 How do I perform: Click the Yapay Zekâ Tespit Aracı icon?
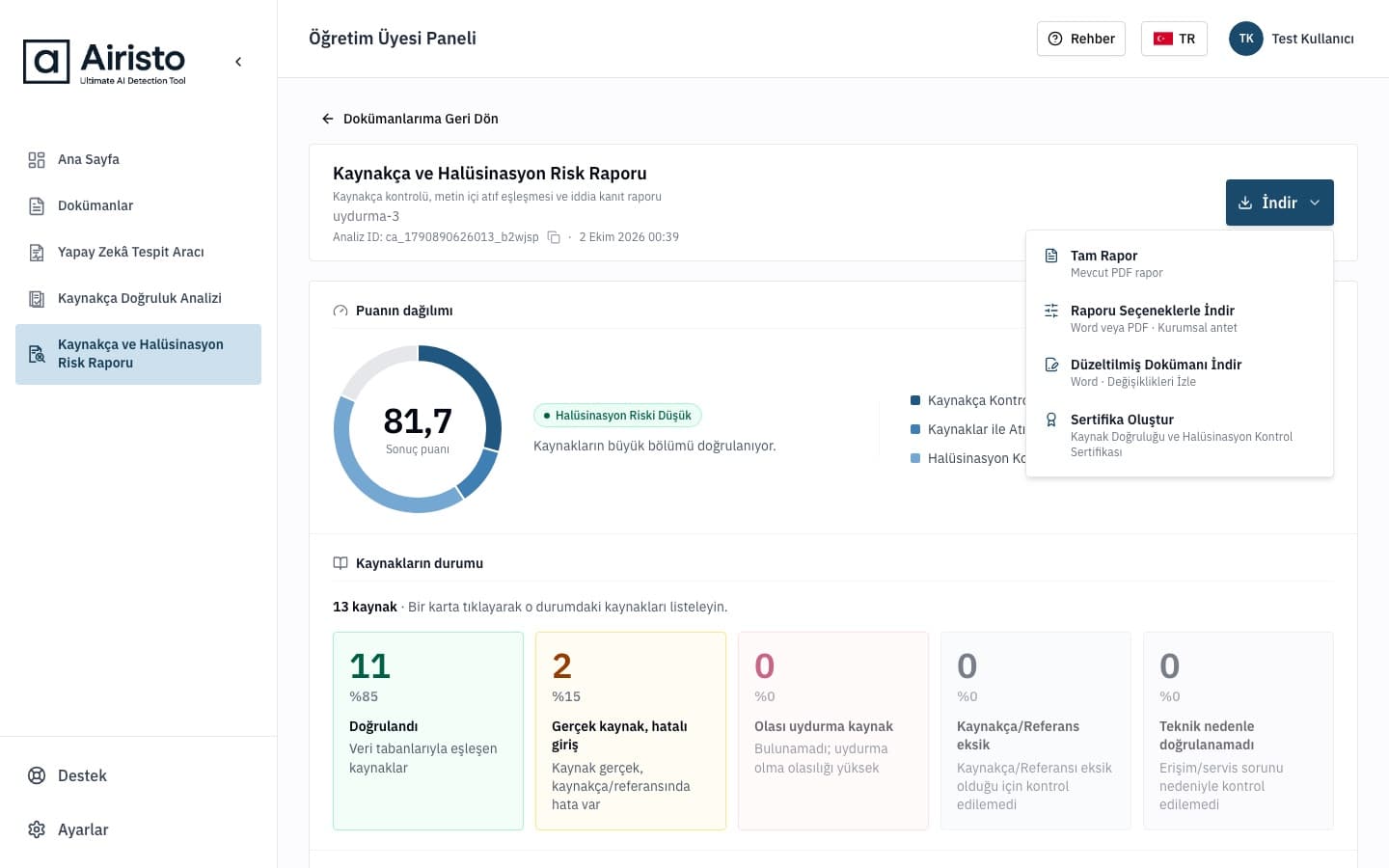(37, 252)
